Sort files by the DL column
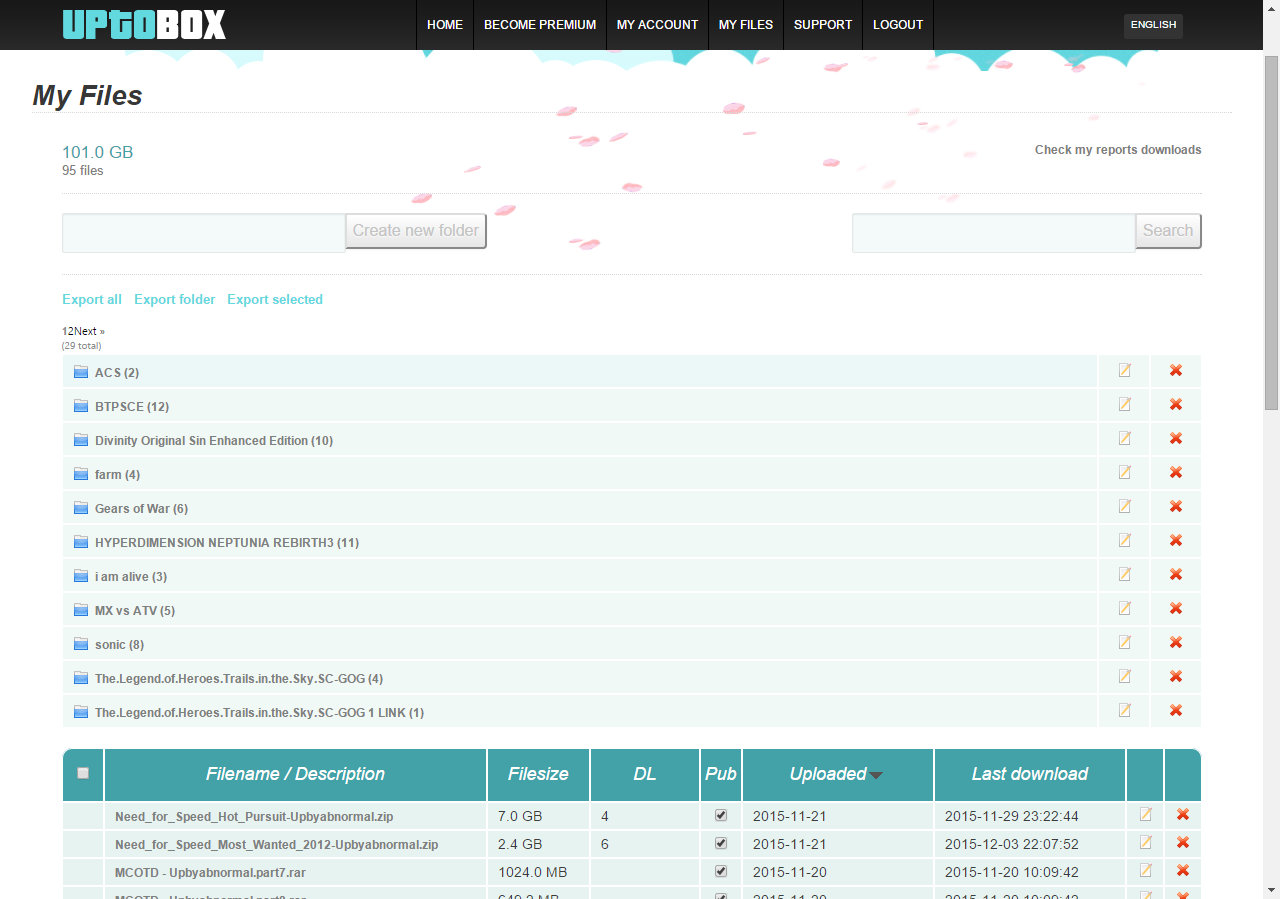 (645, 774)
